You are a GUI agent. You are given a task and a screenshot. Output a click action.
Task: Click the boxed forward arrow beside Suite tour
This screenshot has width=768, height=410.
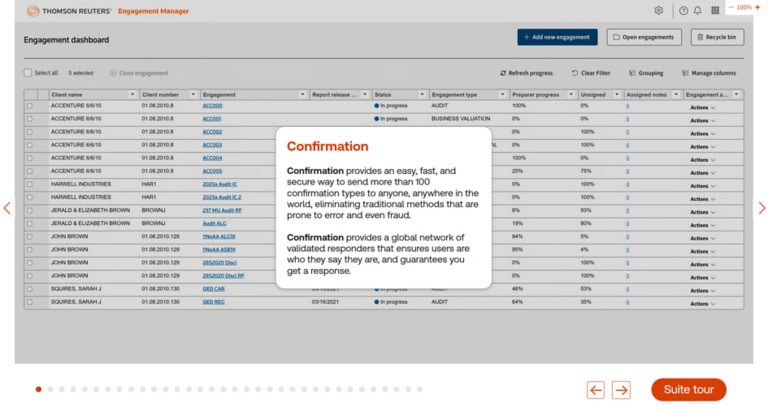(622, 390)
